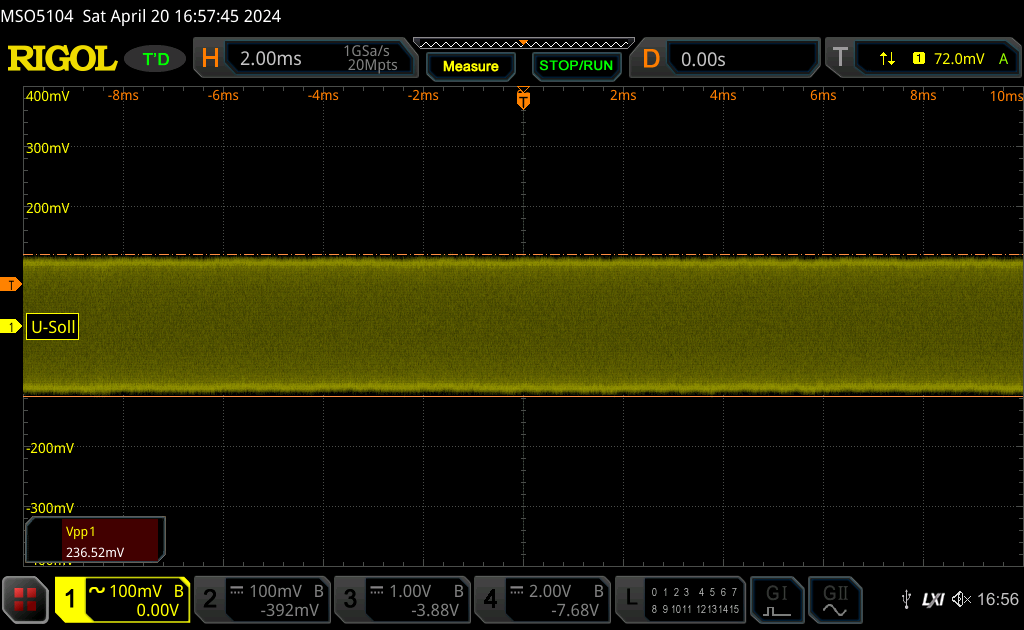This screenshot has height=630, width=1024.
Task: Select the Vpp1 236.52mV measurement result
Action: pos(95,541)
